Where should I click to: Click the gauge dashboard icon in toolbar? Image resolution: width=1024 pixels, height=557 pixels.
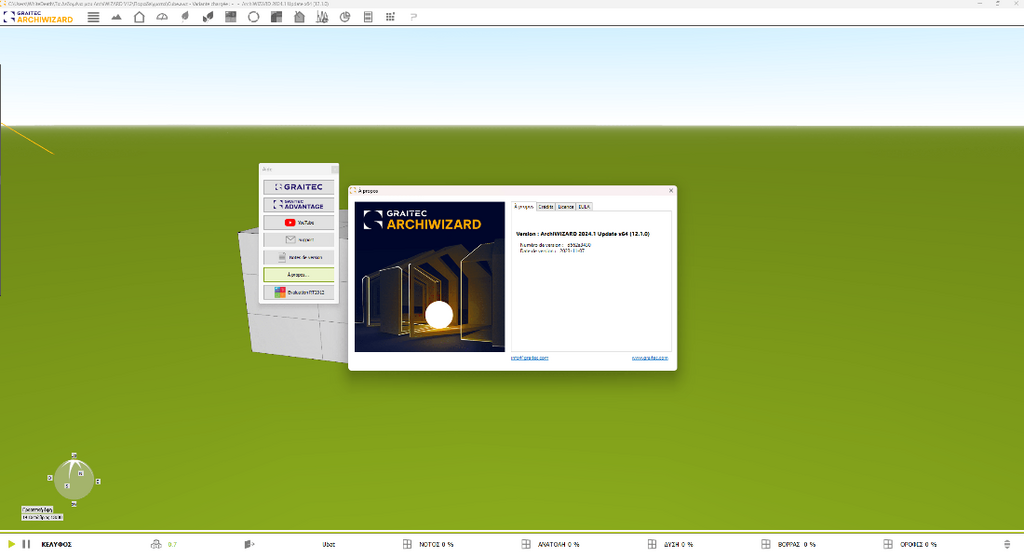pos(162,17)
